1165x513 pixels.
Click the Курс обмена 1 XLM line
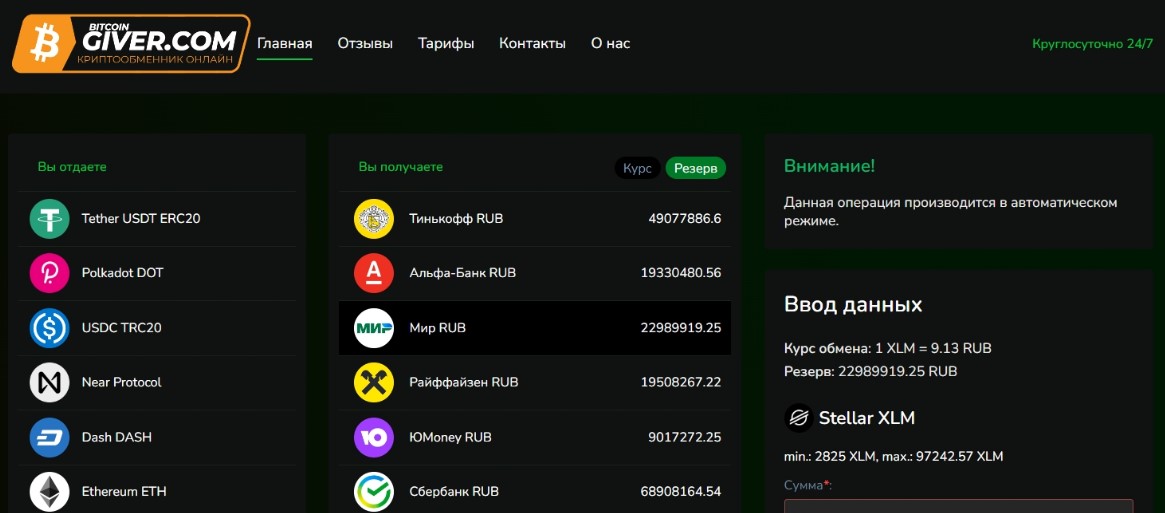click(887, 348)
